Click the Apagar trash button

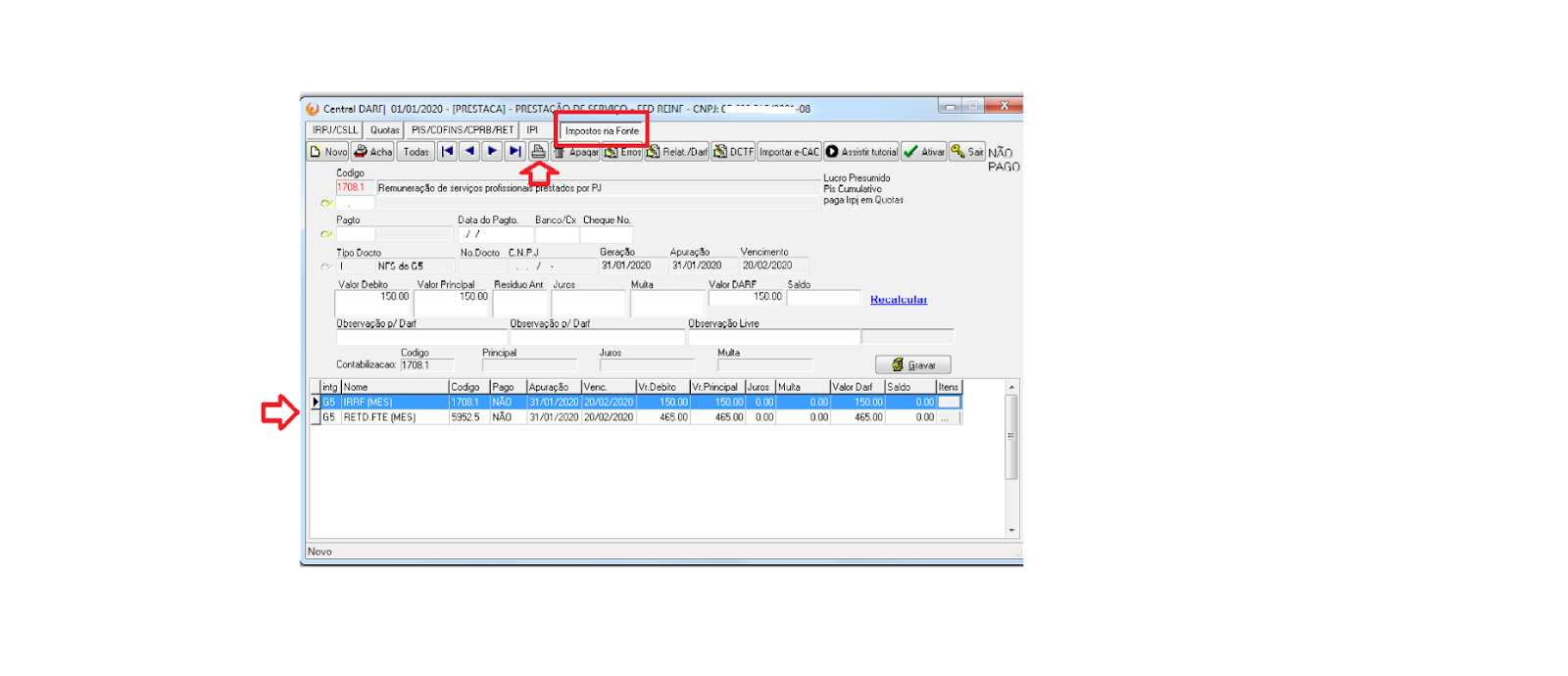(x=576, y=152)
